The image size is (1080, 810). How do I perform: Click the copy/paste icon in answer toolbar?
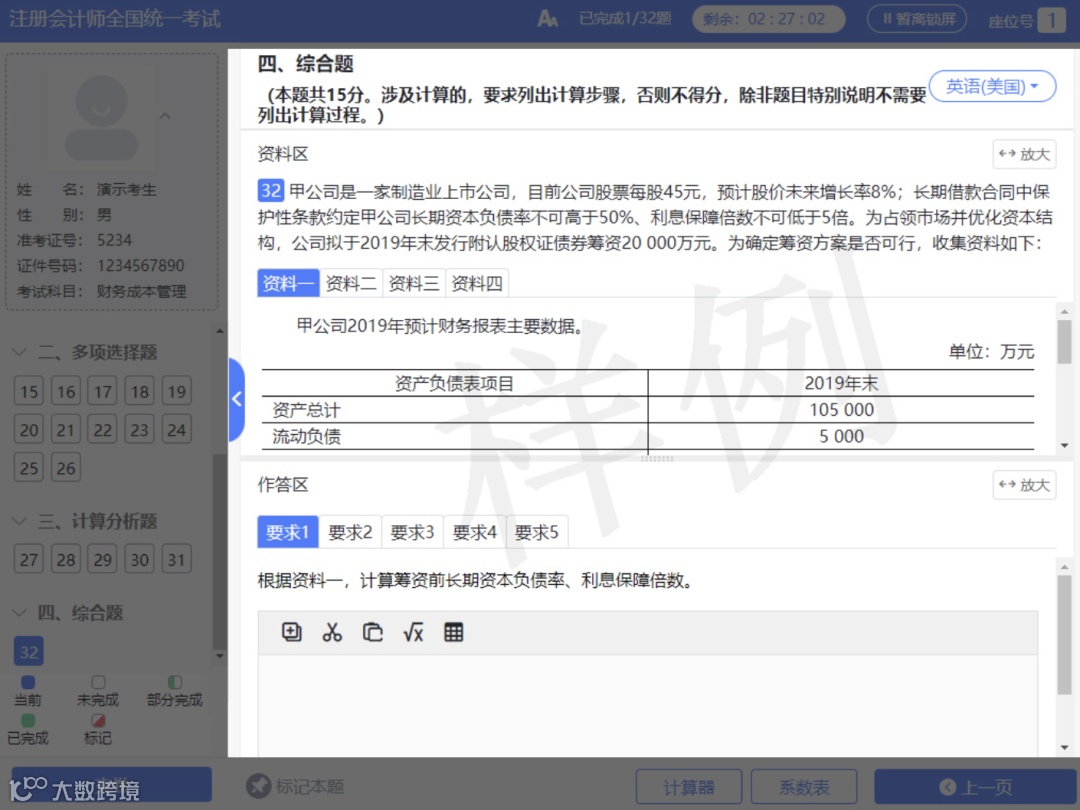click(373, 632)
